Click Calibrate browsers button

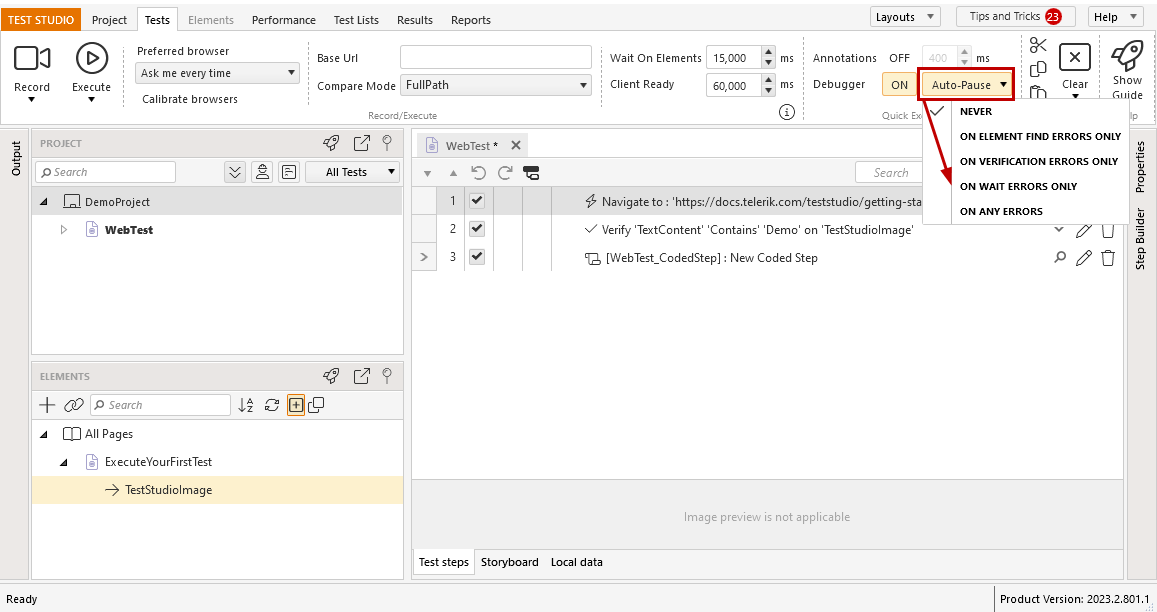[x=190, y=99]
